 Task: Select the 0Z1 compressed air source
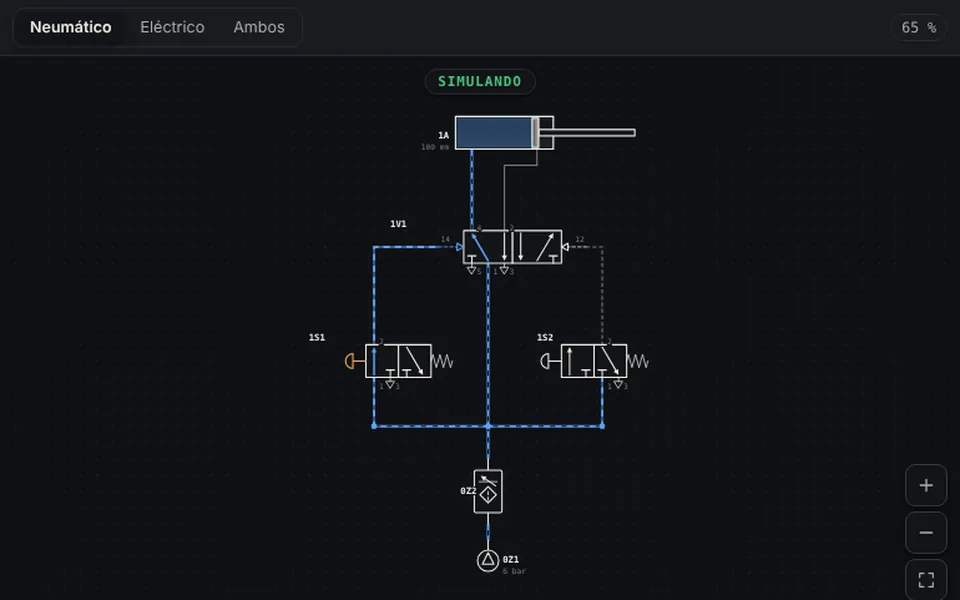coord(488,560)
